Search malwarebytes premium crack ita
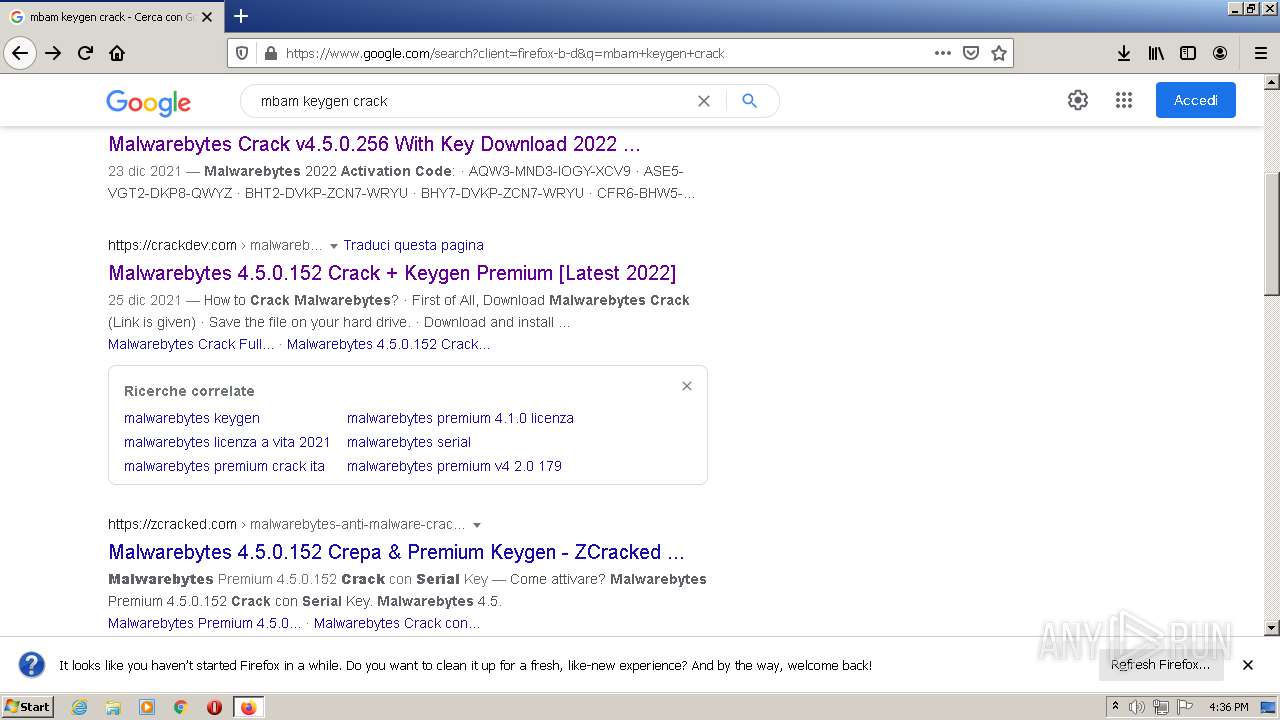This screenshot has height=720, width=1280. [224, 466]
